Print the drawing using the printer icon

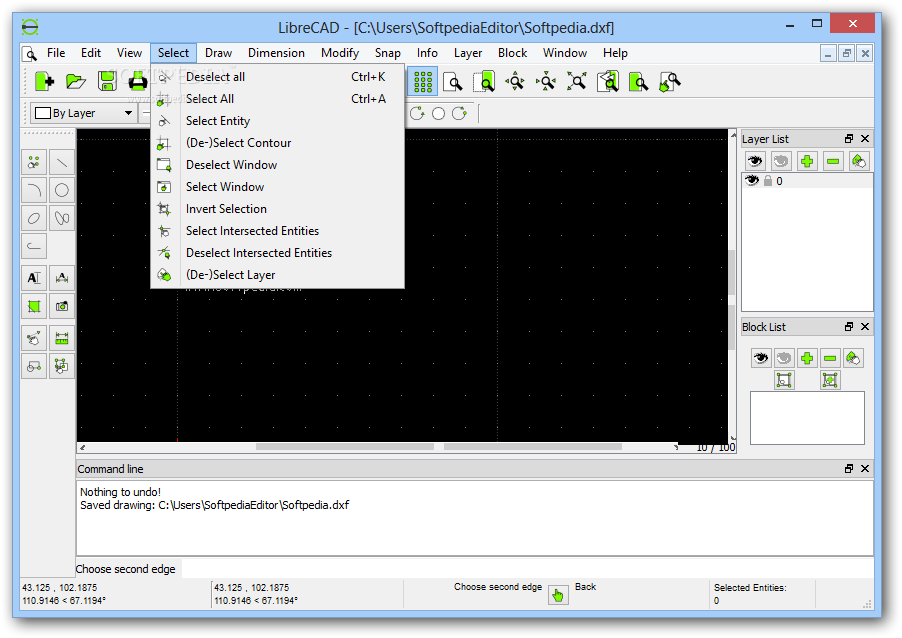138,82
